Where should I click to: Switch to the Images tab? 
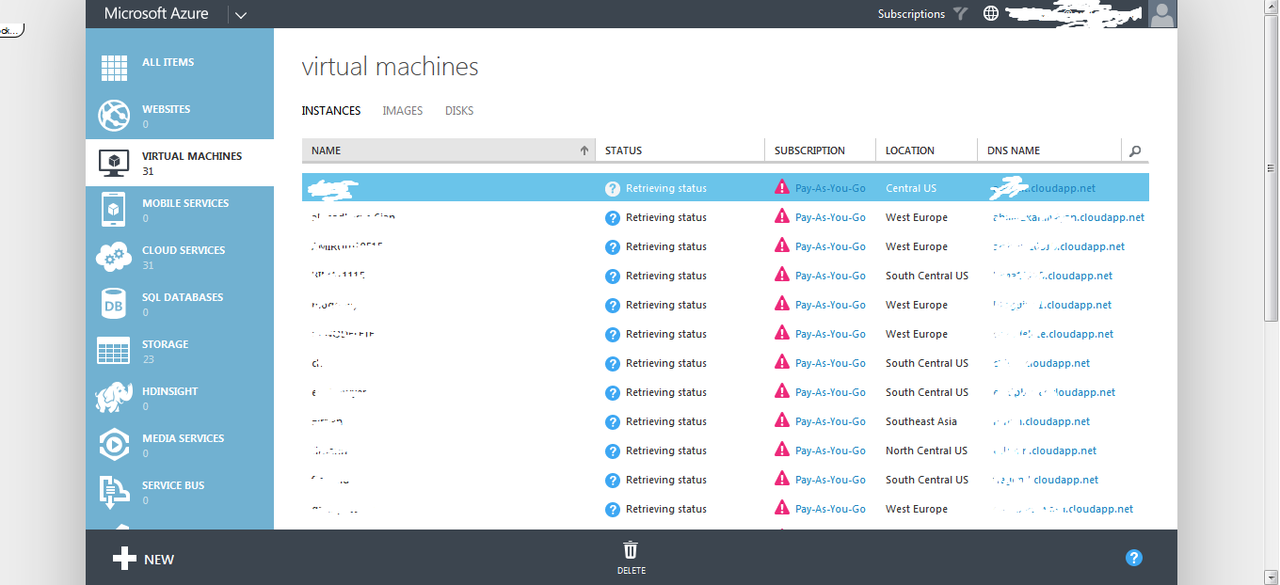pyautogui.click(x=403, y=111)
